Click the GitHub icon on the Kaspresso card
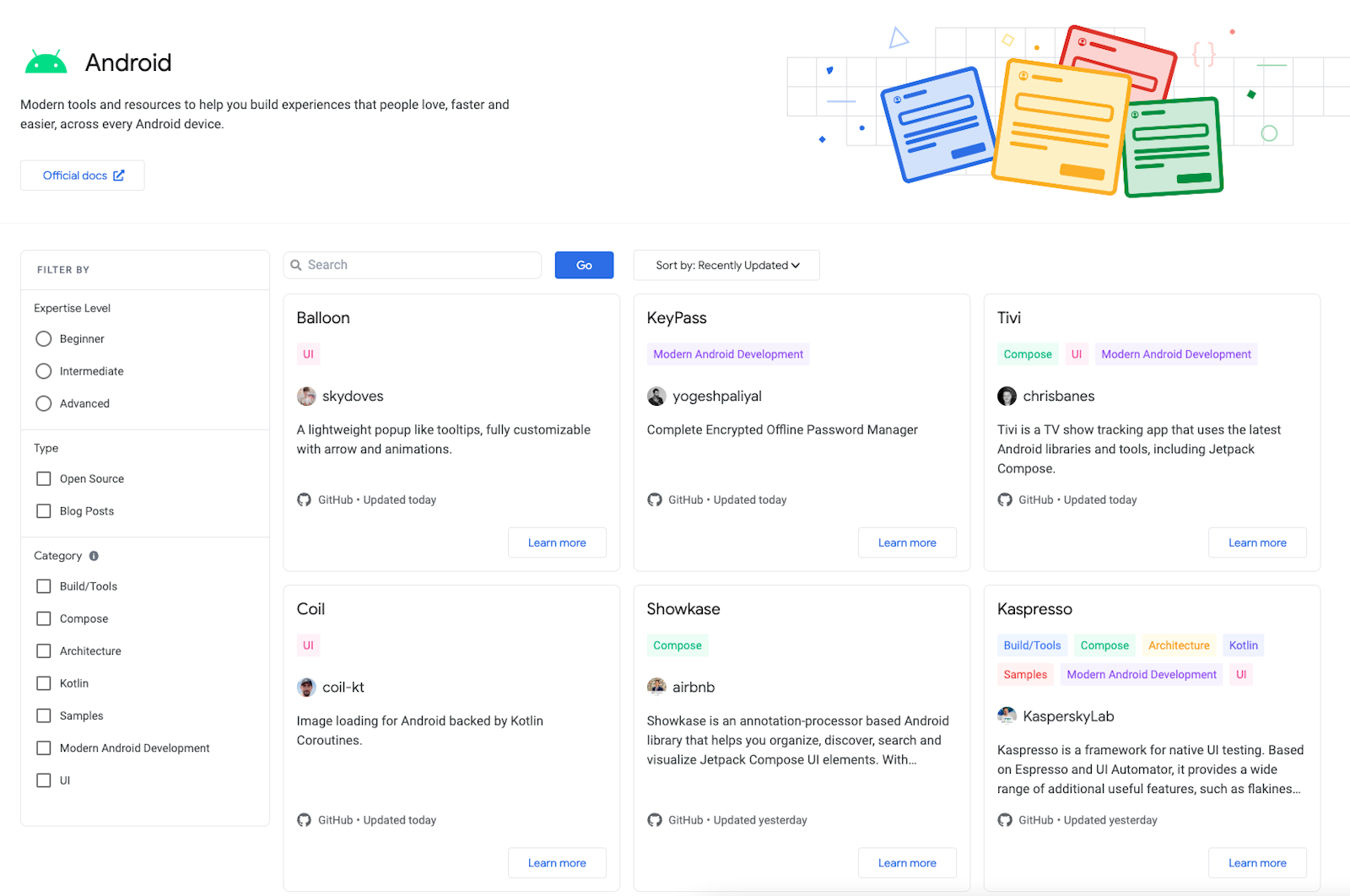 1004,820
